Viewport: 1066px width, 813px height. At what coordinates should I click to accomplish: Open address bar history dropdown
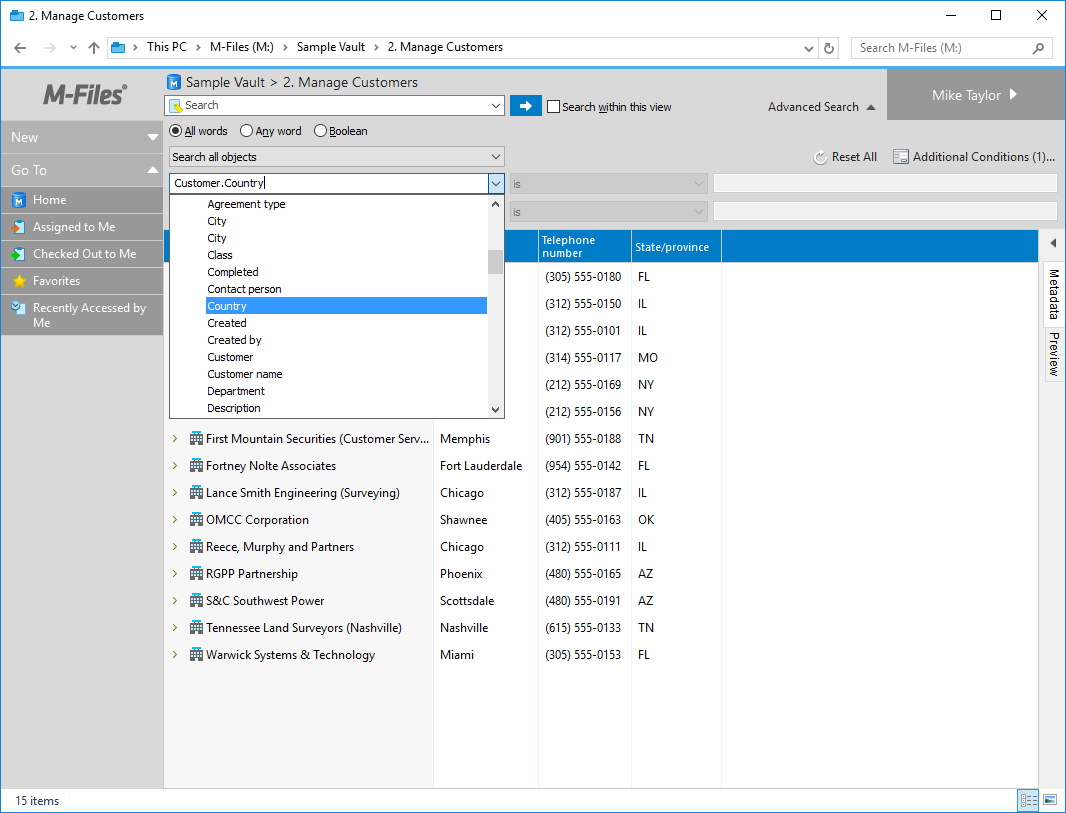[808, 48]
